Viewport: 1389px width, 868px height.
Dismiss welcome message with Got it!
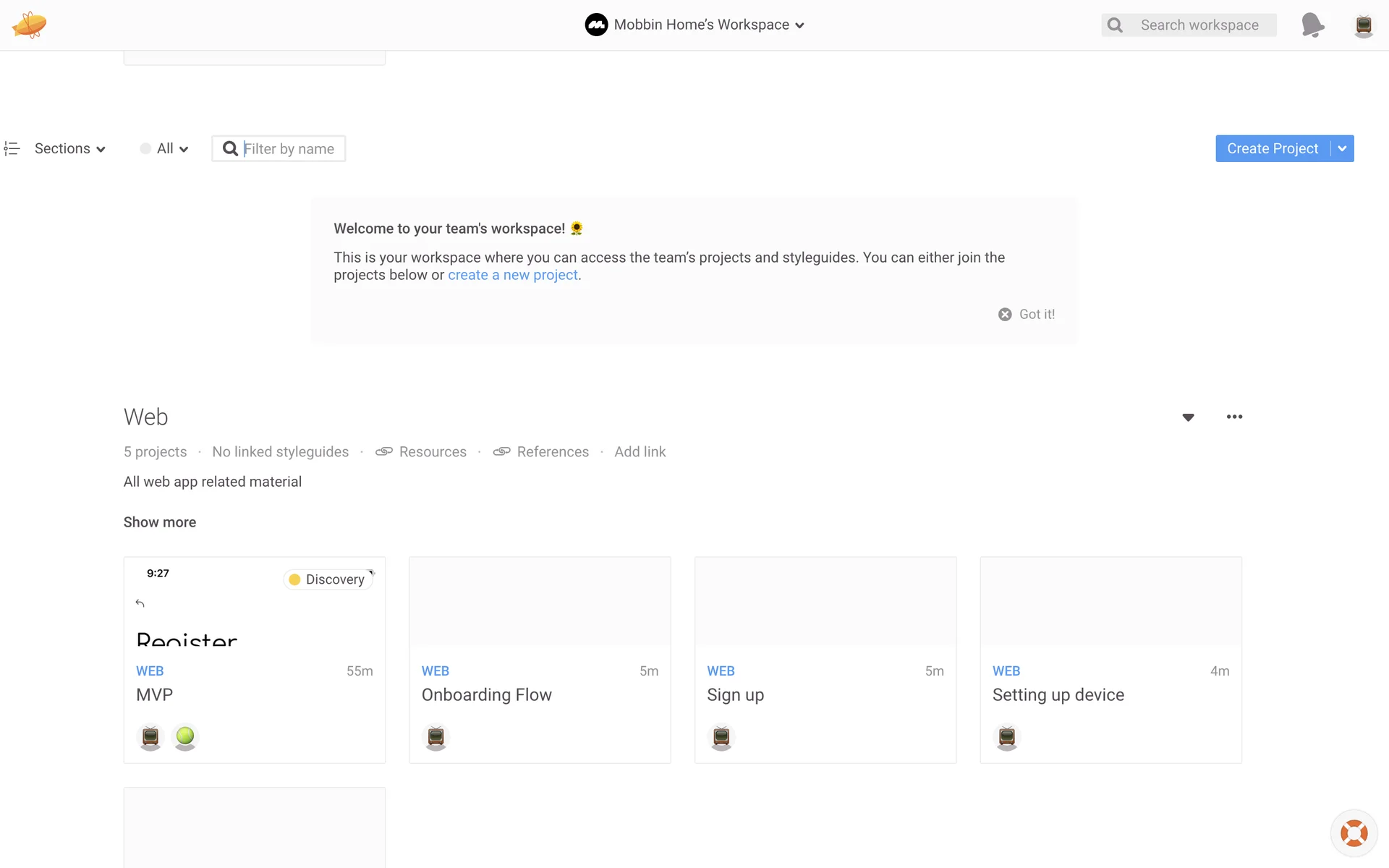(1027, 314)
